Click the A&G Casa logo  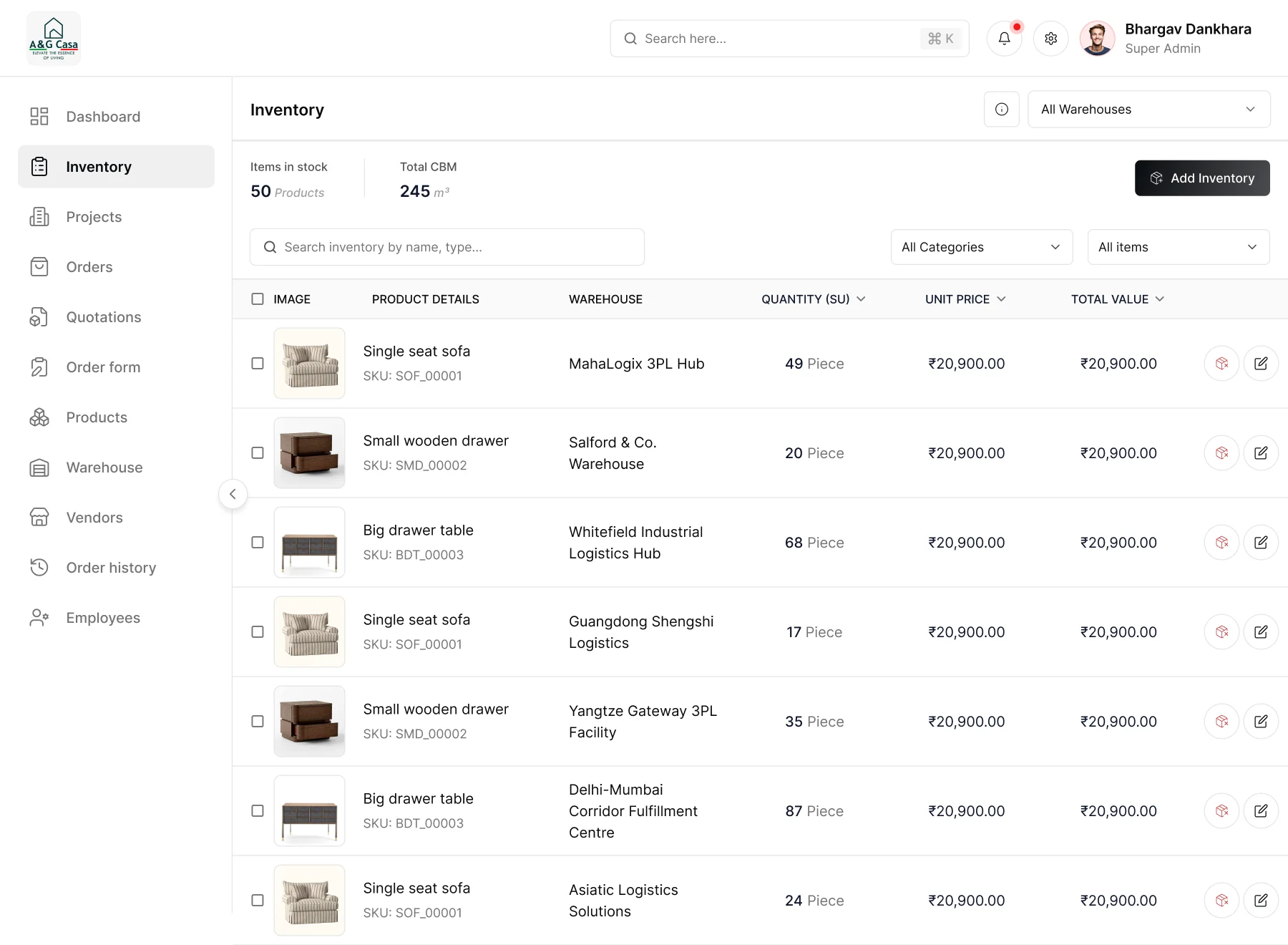[54, 39]
